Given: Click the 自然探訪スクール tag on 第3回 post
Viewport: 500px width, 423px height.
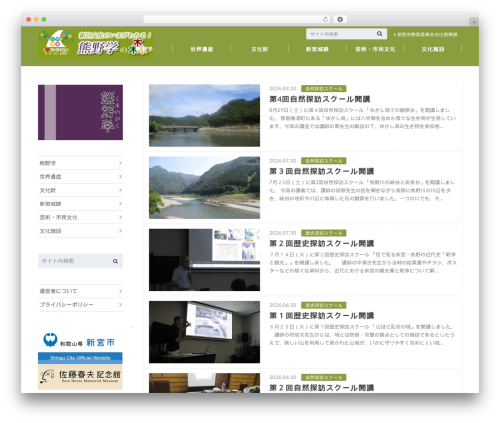Looking at the screenshot, I should click(x=324, y=161).
